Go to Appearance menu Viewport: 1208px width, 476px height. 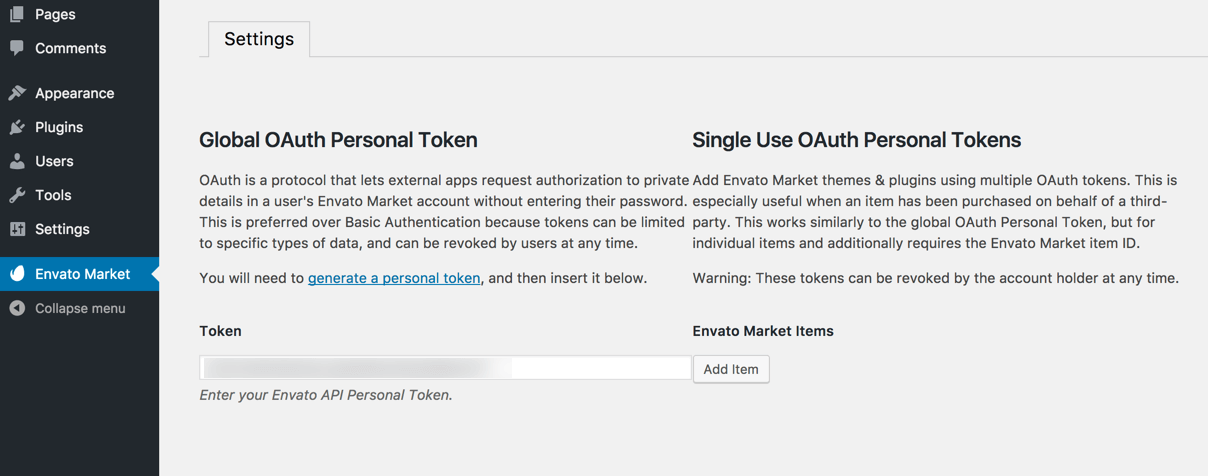coord(74,93)
